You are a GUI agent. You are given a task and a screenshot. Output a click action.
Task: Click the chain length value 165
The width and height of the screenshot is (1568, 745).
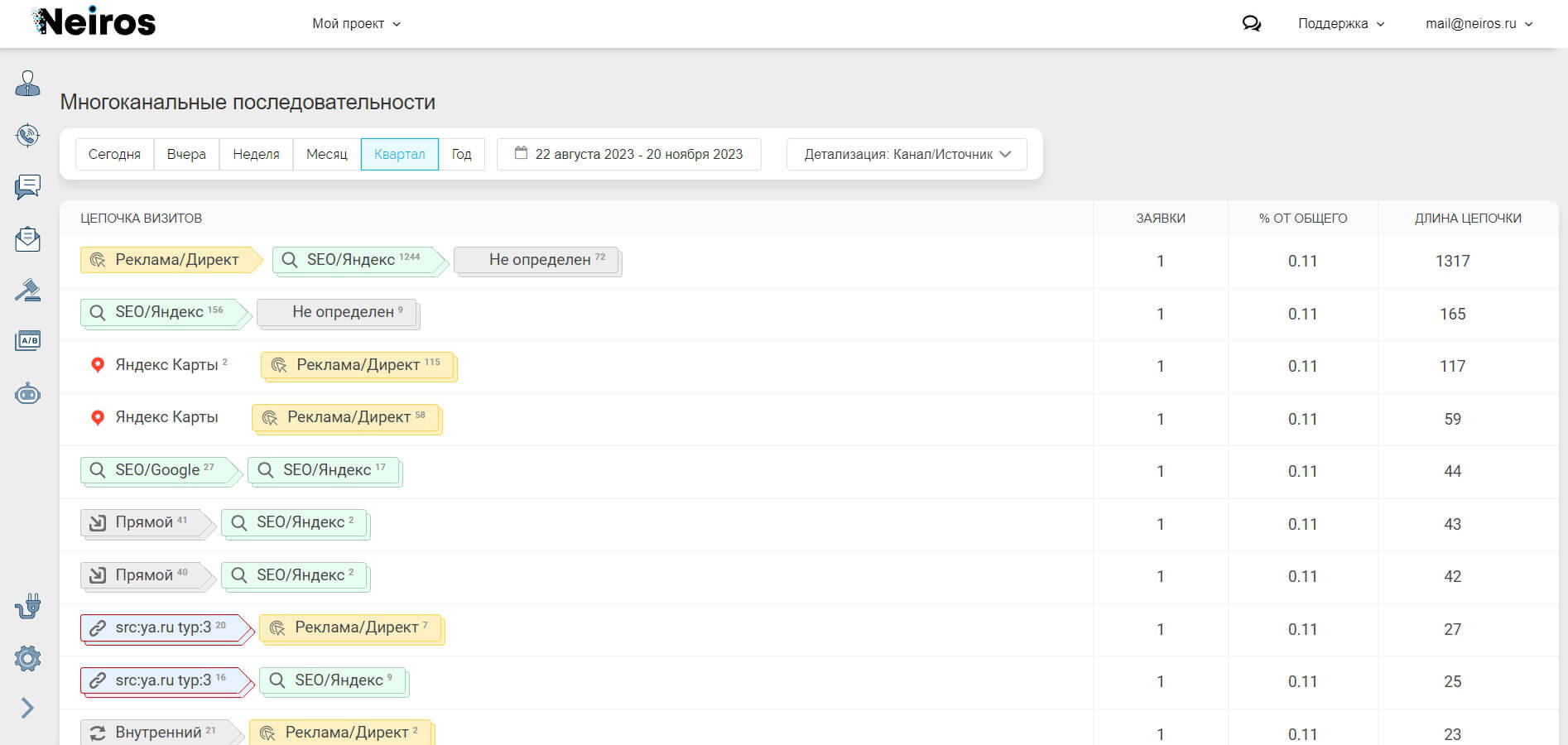click(1452, 314)
